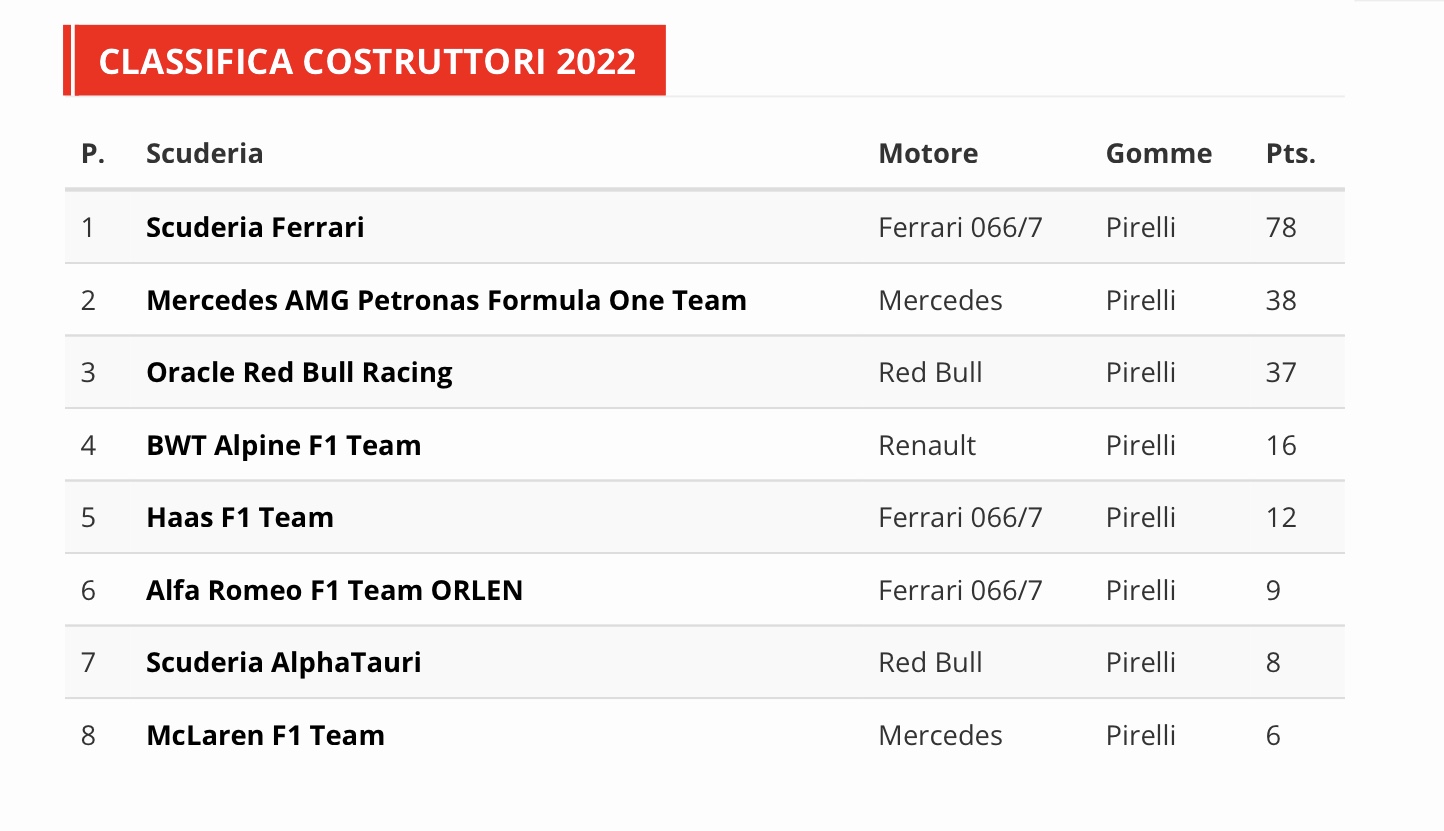Select Red Bull engine in AlphaTauri row
The image size is (1444, 831).
[930, 662]
